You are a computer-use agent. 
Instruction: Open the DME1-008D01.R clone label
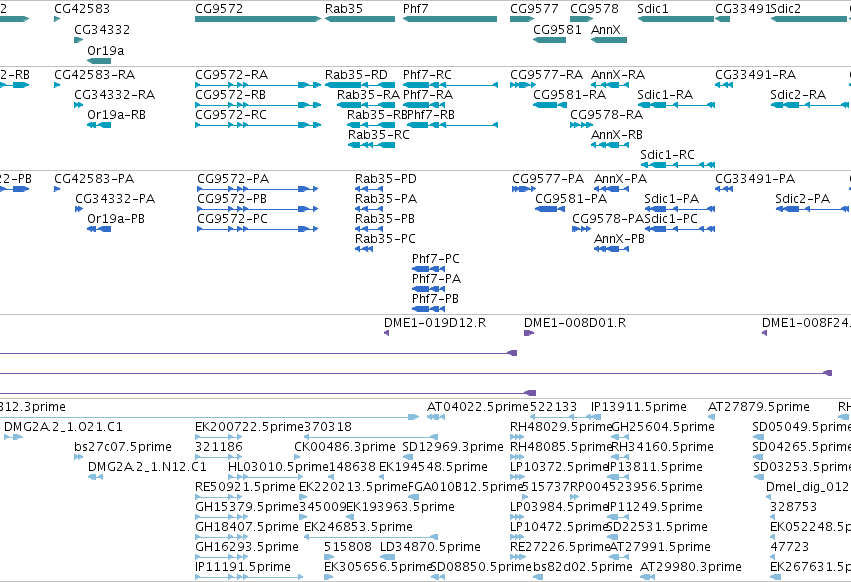click(x=575, y=323)
